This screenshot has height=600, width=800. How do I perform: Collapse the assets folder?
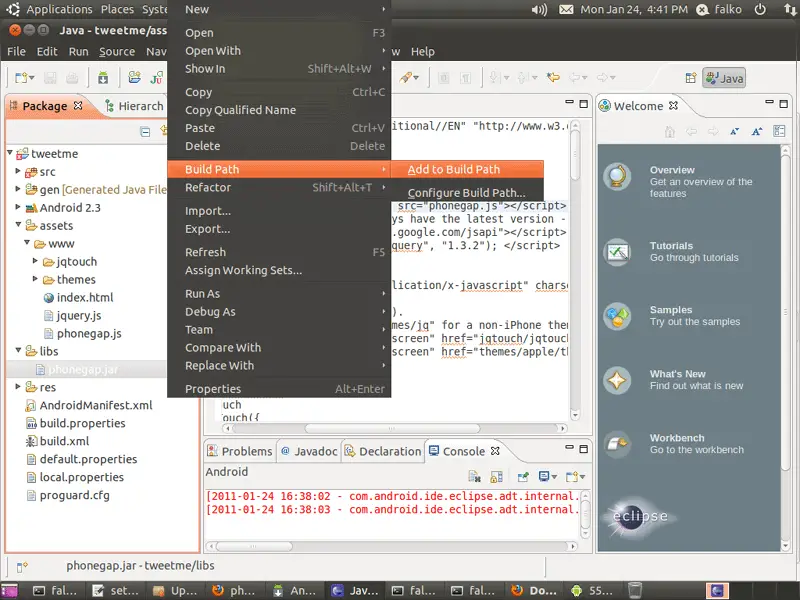point(18,224)
